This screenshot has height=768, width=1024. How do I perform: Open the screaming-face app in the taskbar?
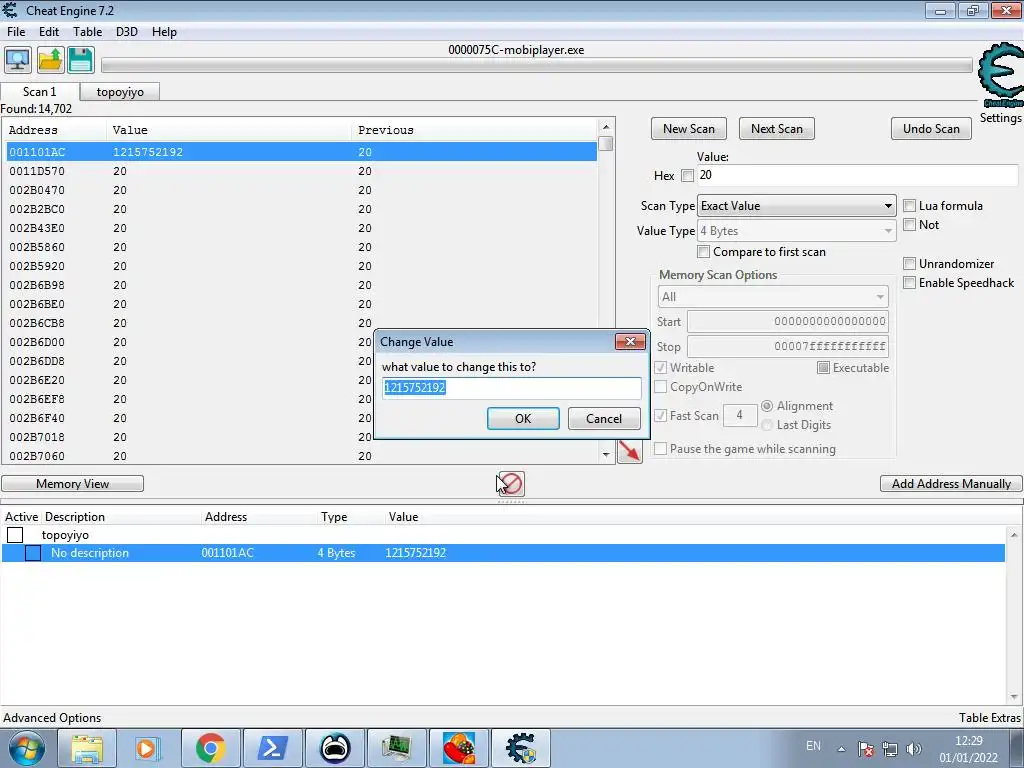tap(334, 748)
